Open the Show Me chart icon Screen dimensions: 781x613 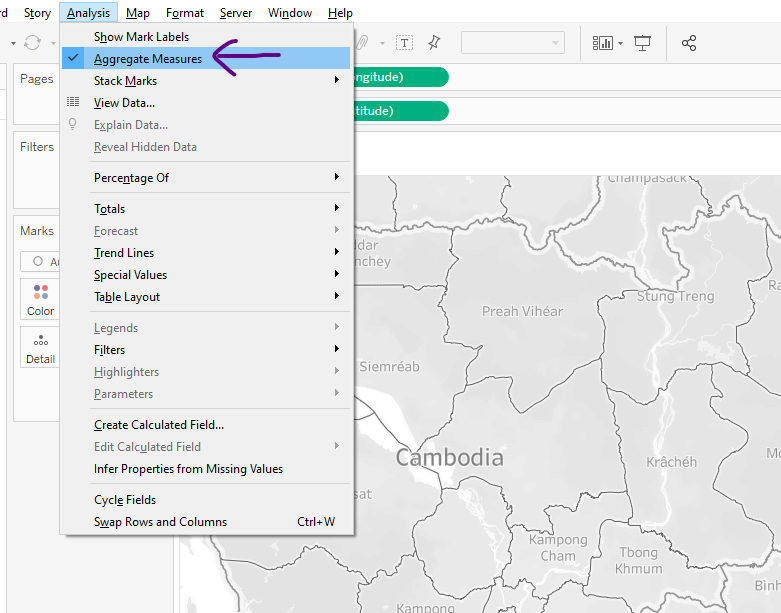point(603,43)
